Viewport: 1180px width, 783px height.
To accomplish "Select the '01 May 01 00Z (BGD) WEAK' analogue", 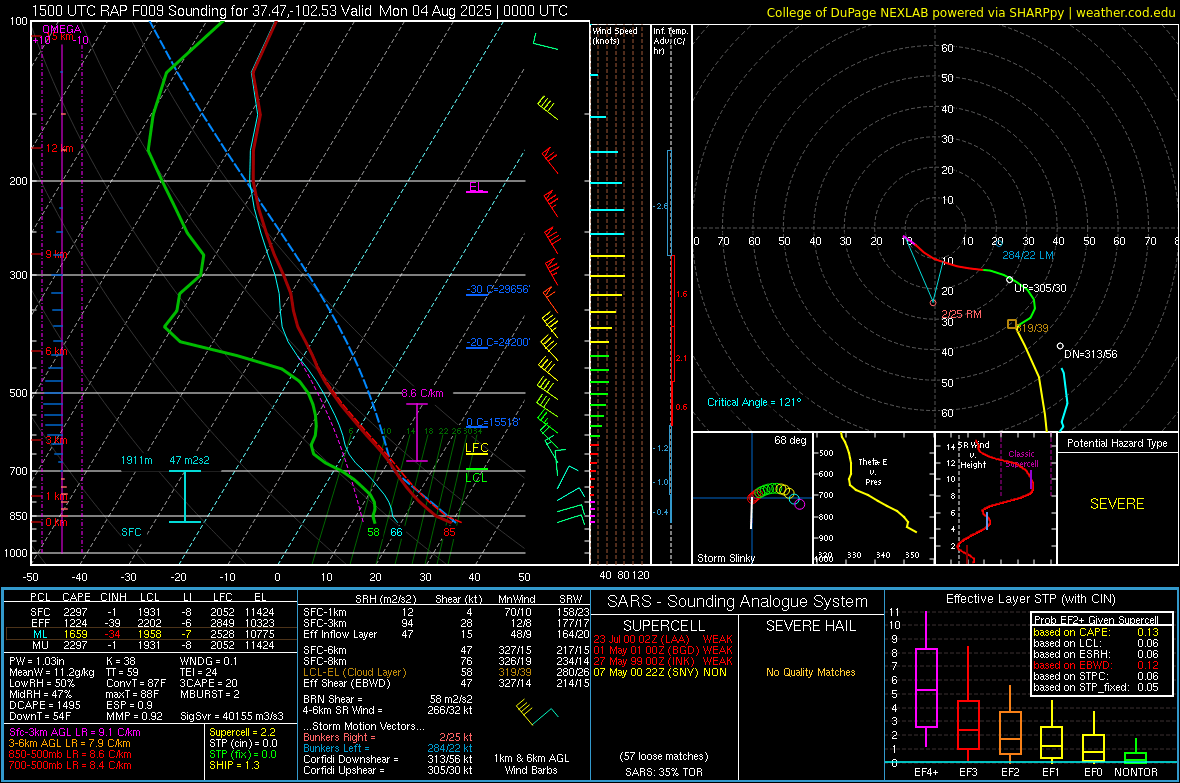I will click(x=663, y=650).
